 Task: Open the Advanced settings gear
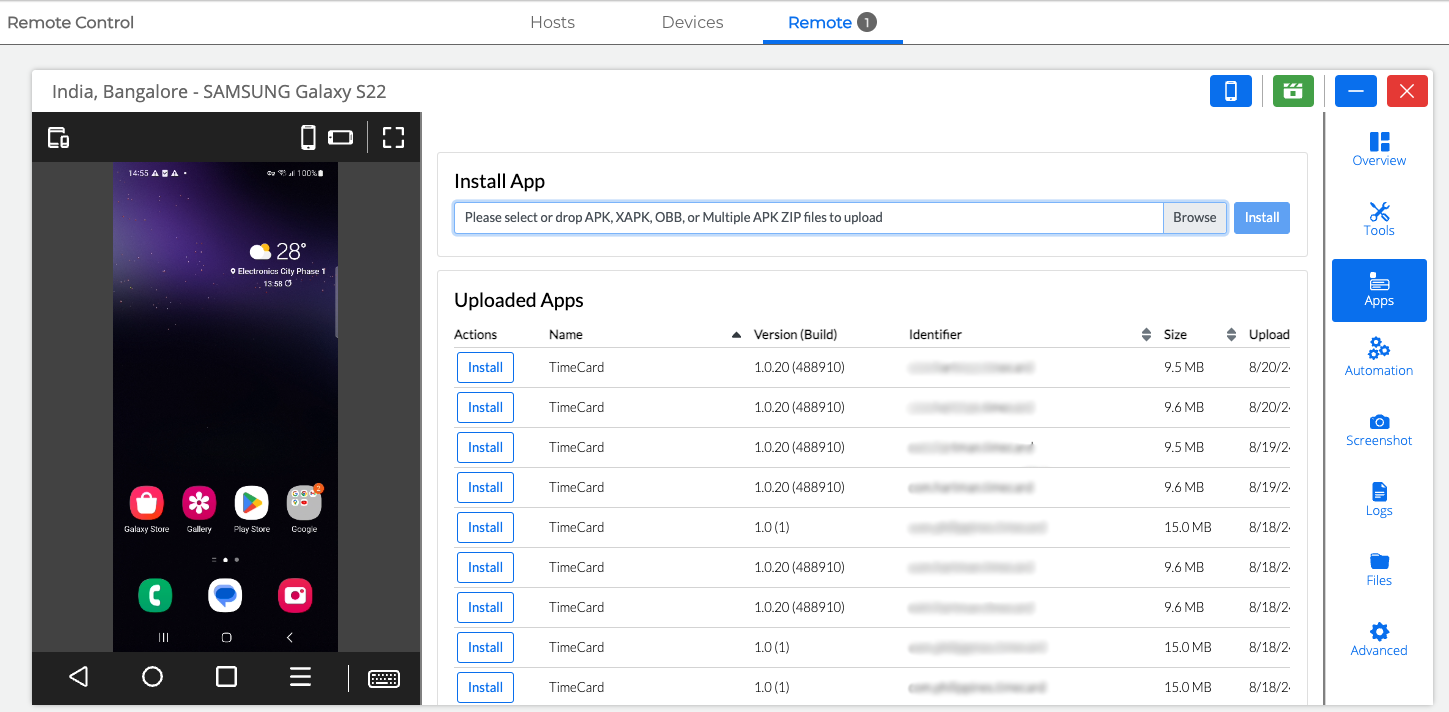1379,632
